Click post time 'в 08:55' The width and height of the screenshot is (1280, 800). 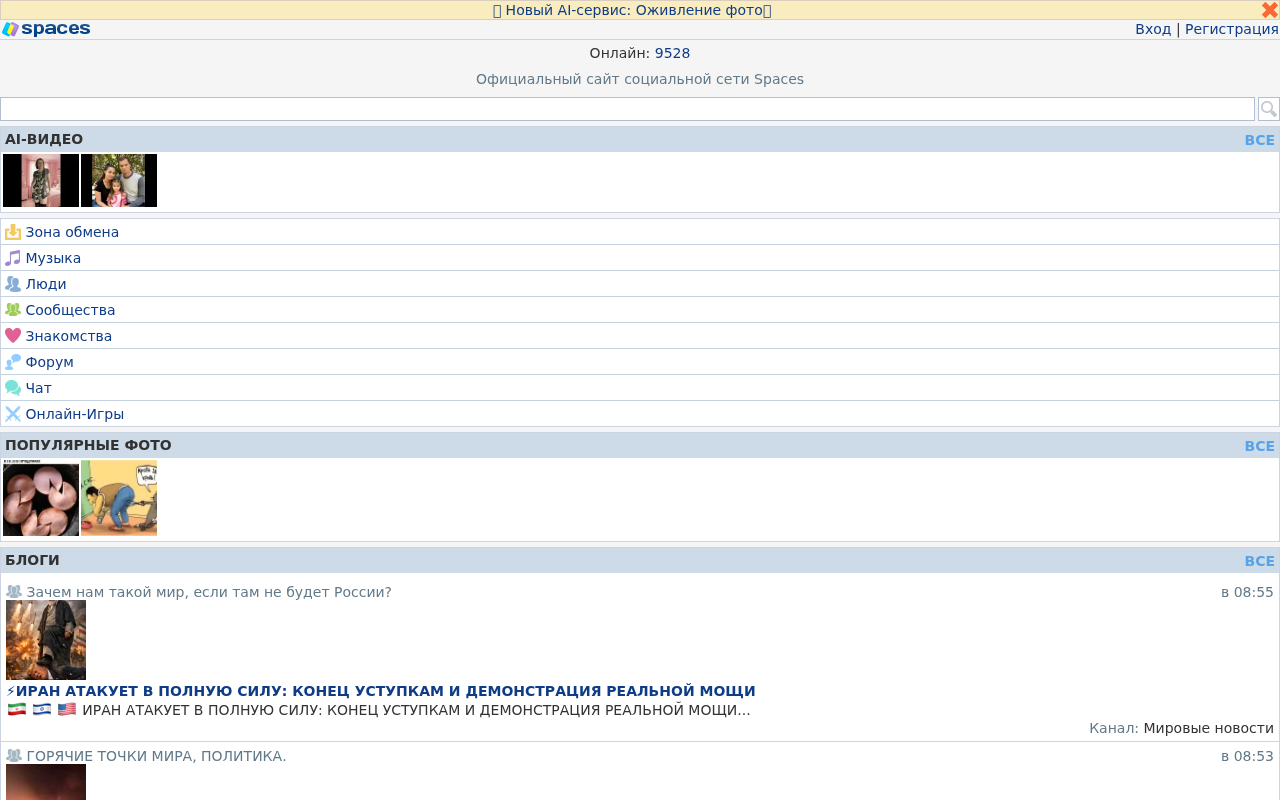[1247, 592]
